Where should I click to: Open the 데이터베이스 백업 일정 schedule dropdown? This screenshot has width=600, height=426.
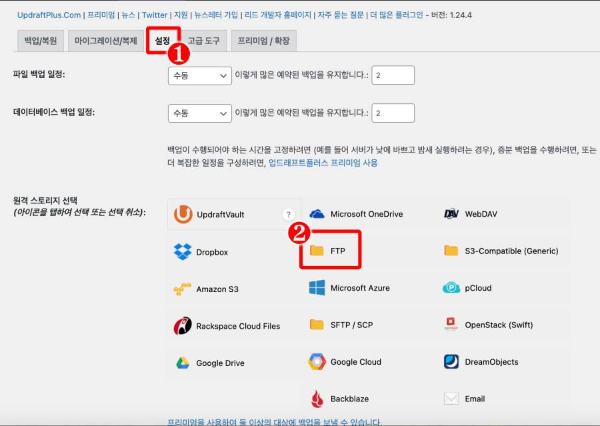pyautogui.click(x=200, y=113)
